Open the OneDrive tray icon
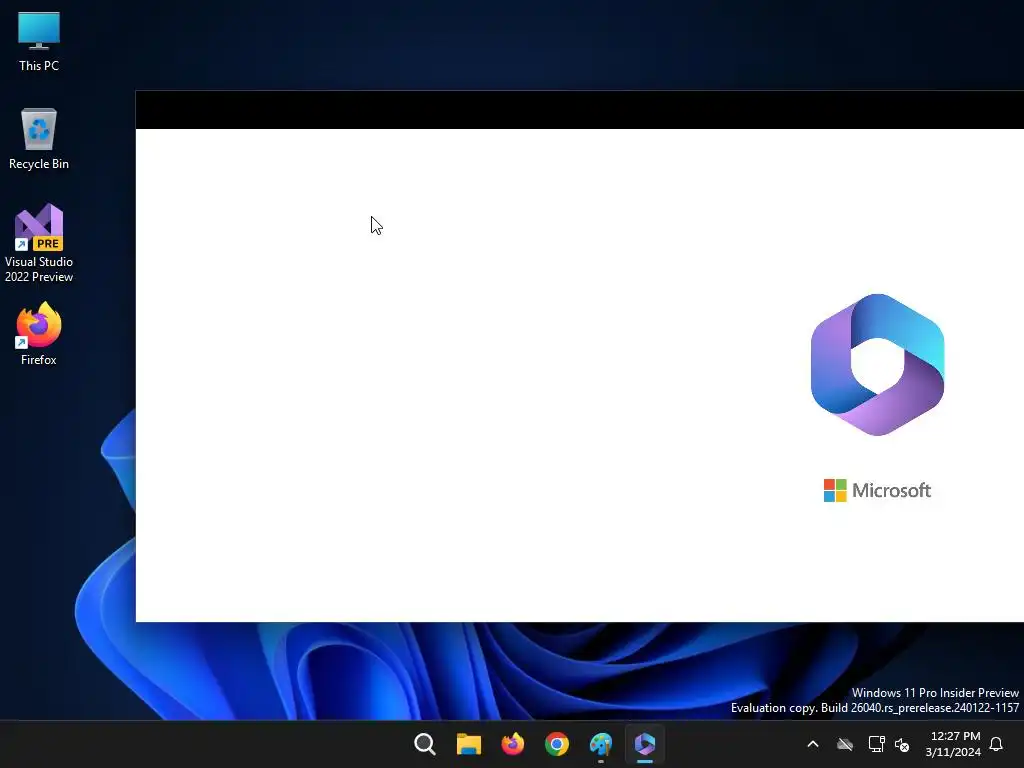Image resolution: width=1024 pixels, height=768 pixels. pyautogui.click(x=845, y=744)
